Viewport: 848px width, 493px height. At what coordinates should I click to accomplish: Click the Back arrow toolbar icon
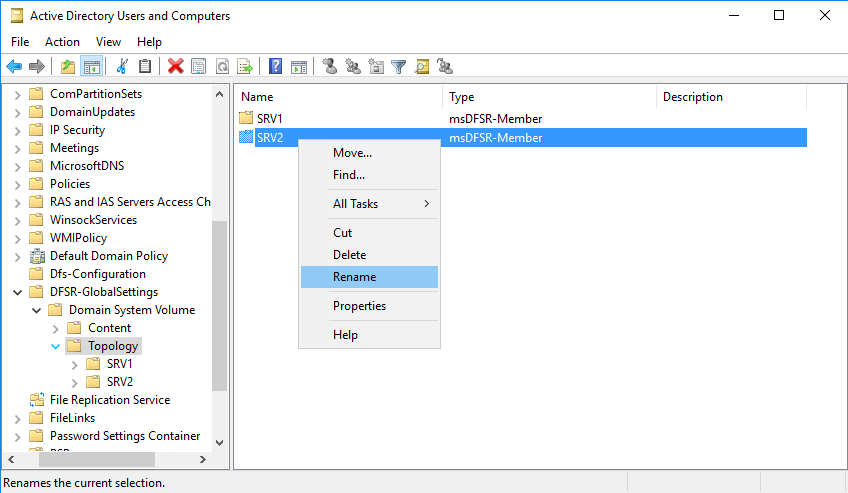14,67
